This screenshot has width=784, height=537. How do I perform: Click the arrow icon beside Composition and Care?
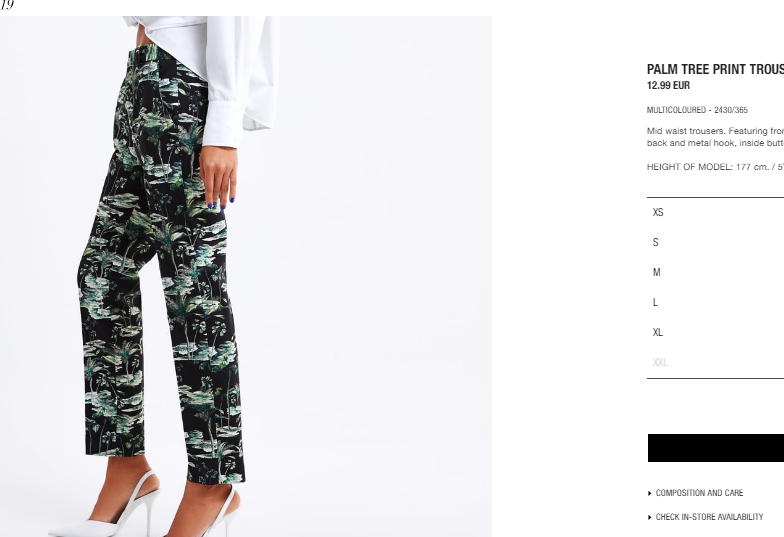[650, 494]
